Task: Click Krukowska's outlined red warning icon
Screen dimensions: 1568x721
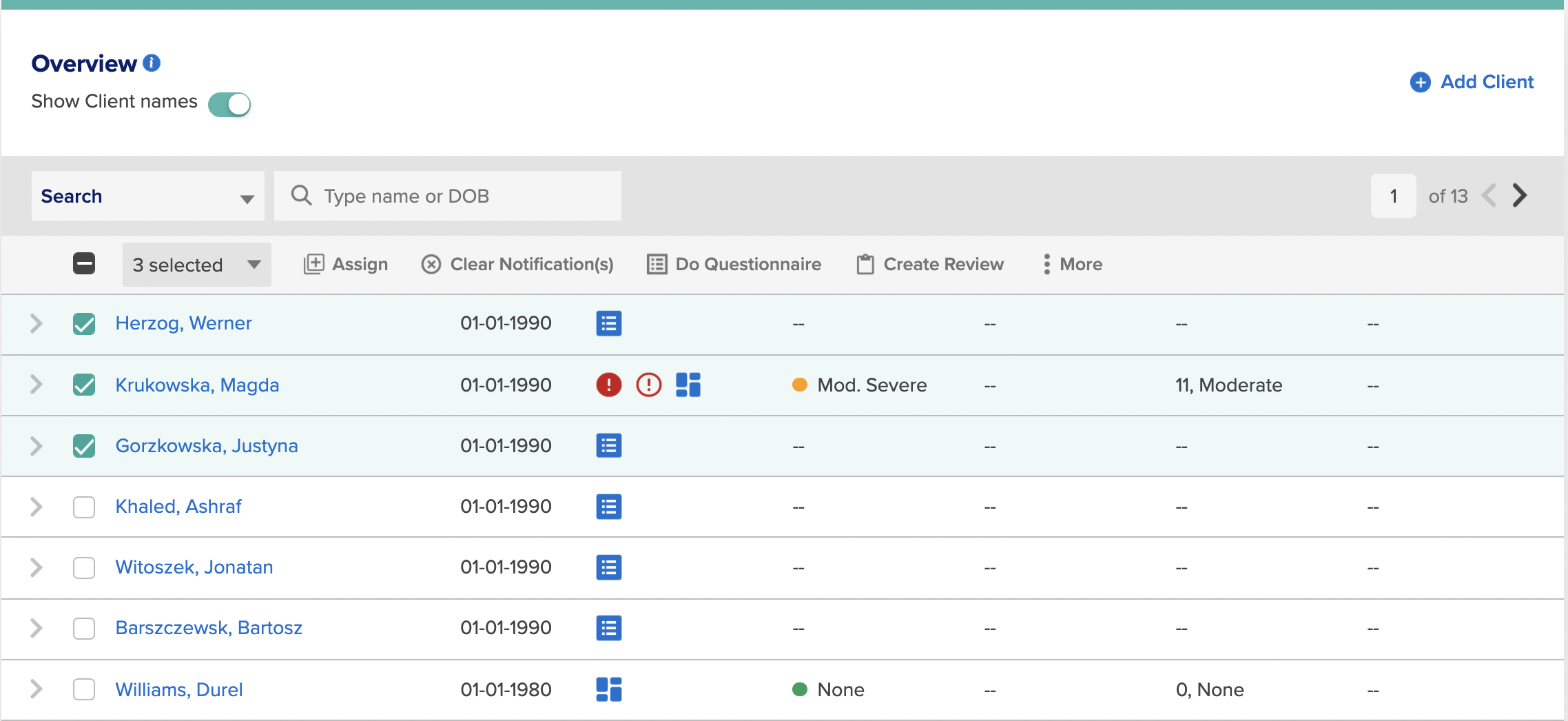Action: click(x=648, y=385)
